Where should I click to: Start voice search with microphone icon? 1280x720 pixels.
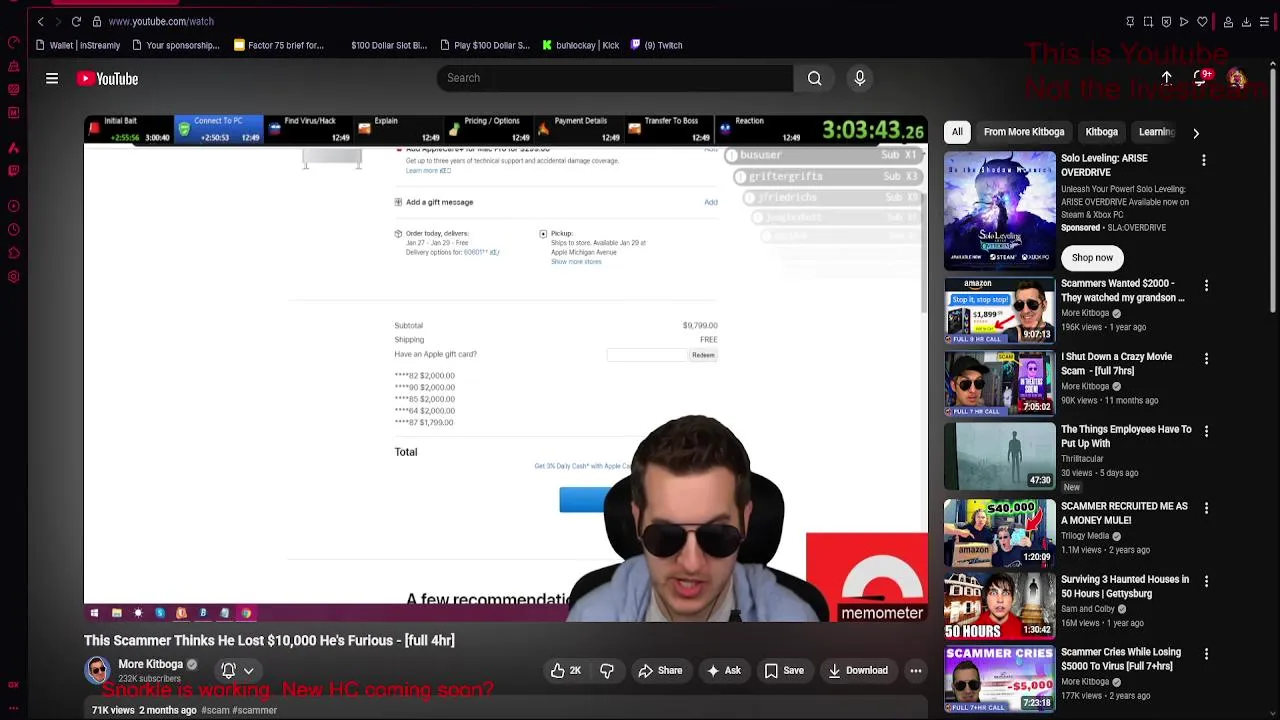pos(859,78)
